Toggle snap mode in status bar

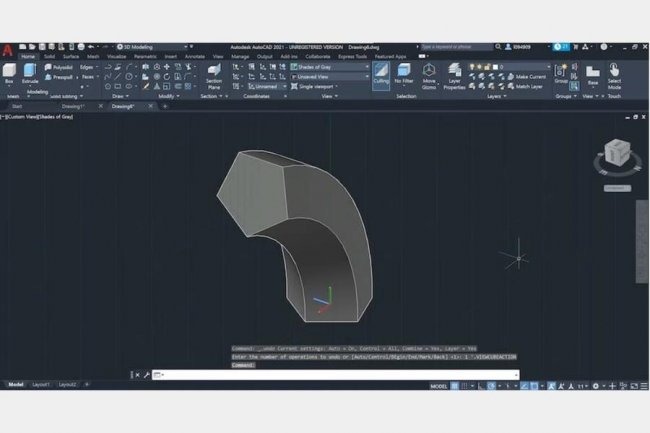464,386
